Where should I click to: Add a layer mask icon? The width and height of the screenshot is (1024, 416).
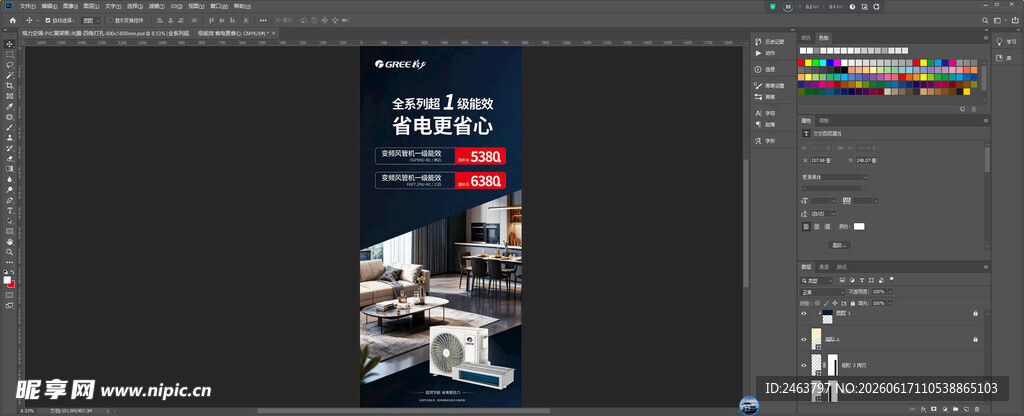(x=933, y=409)
